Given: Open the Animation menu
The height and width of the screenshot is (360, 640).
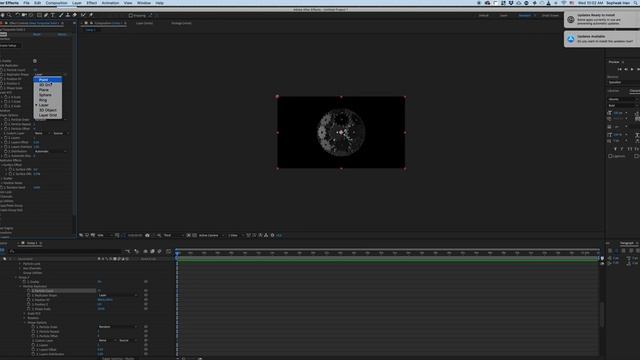Looking at the screenshot, I should (x=110, y=3).
